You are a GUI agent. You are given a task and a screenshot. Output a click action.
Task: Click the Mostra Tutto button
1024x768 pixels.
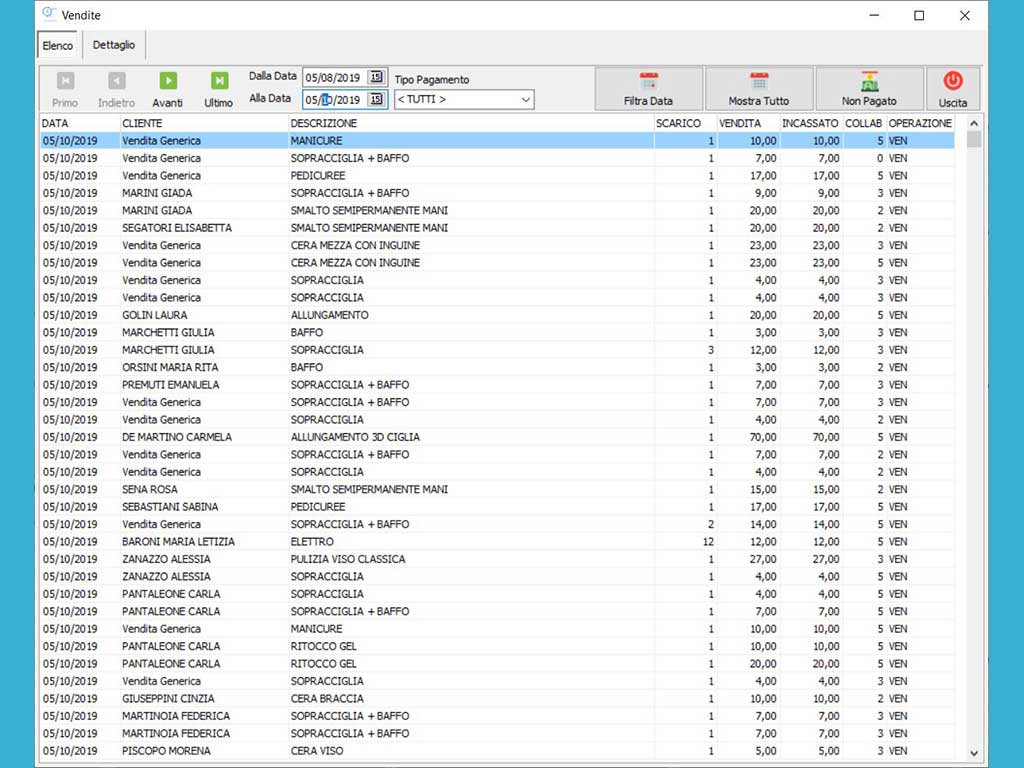[758, 89]
